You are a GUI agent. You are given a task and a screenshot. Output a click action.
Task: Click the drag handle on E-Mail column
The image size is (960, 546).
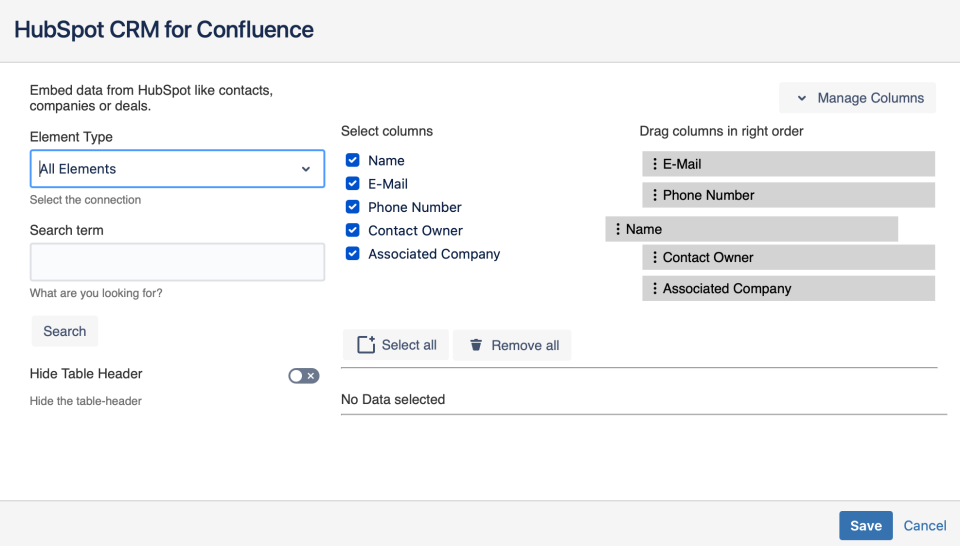(x=654, y=164)
